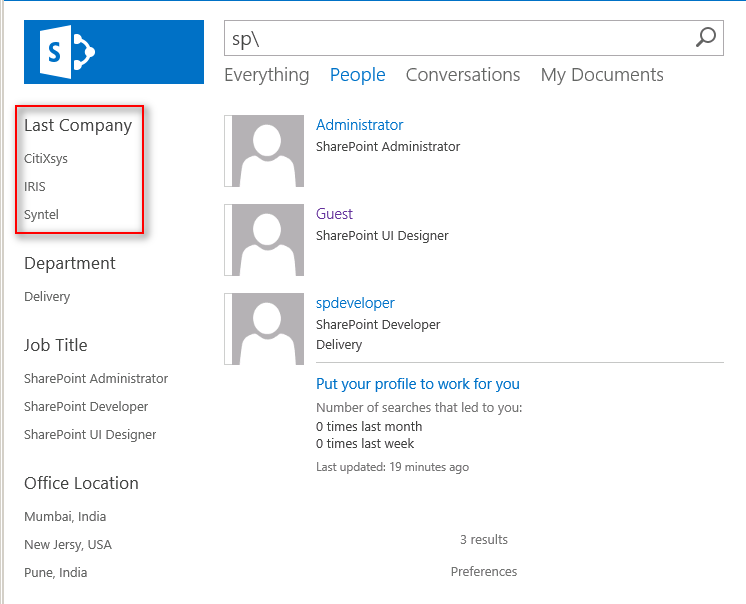Screen dimensions: 746x604
Task: Refine by SharePoint UI Designer job title
Action: (x=90, y=435)
